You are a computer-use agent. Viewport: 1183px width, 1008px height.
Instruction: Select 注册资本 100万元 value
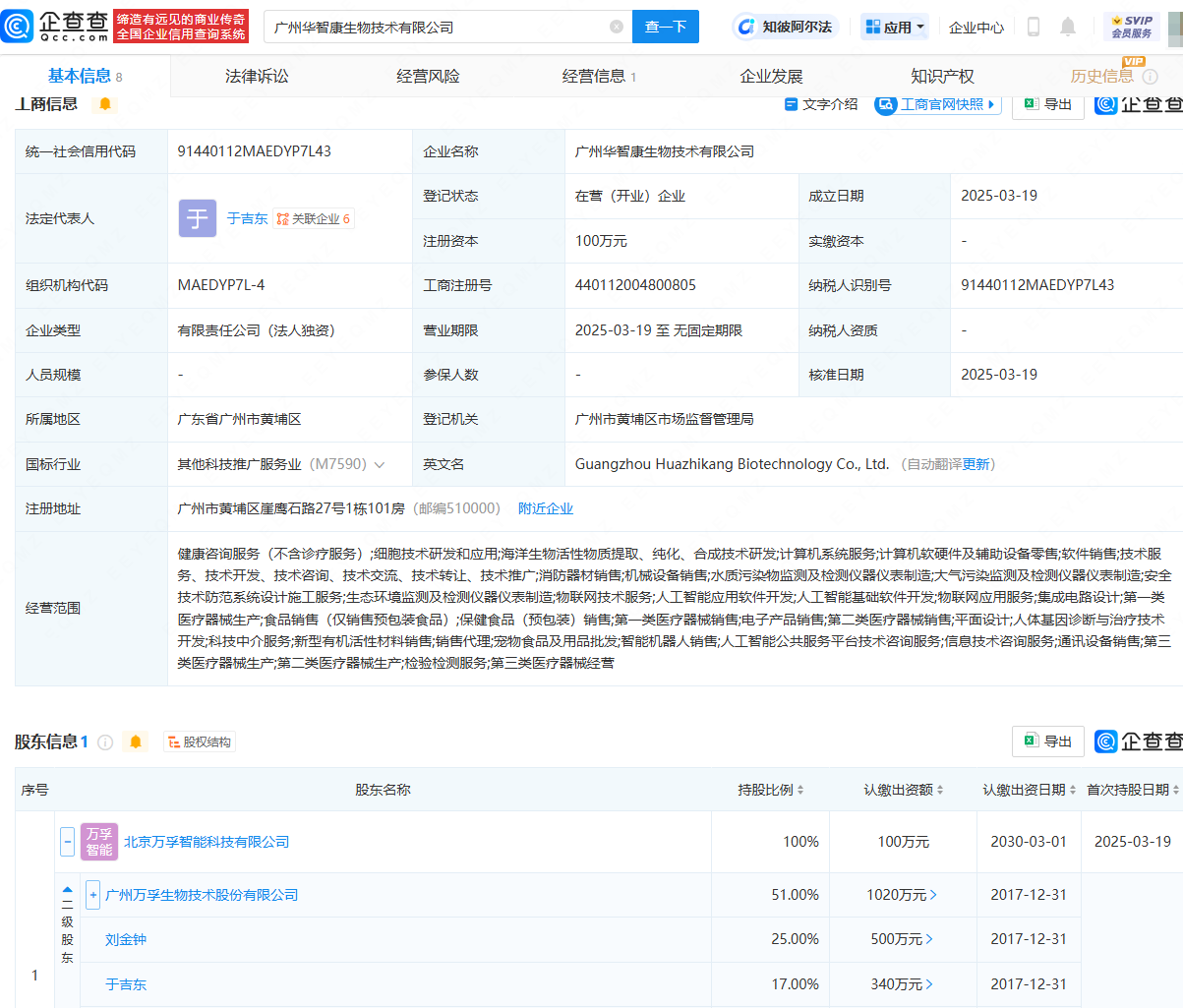(601, 241)
